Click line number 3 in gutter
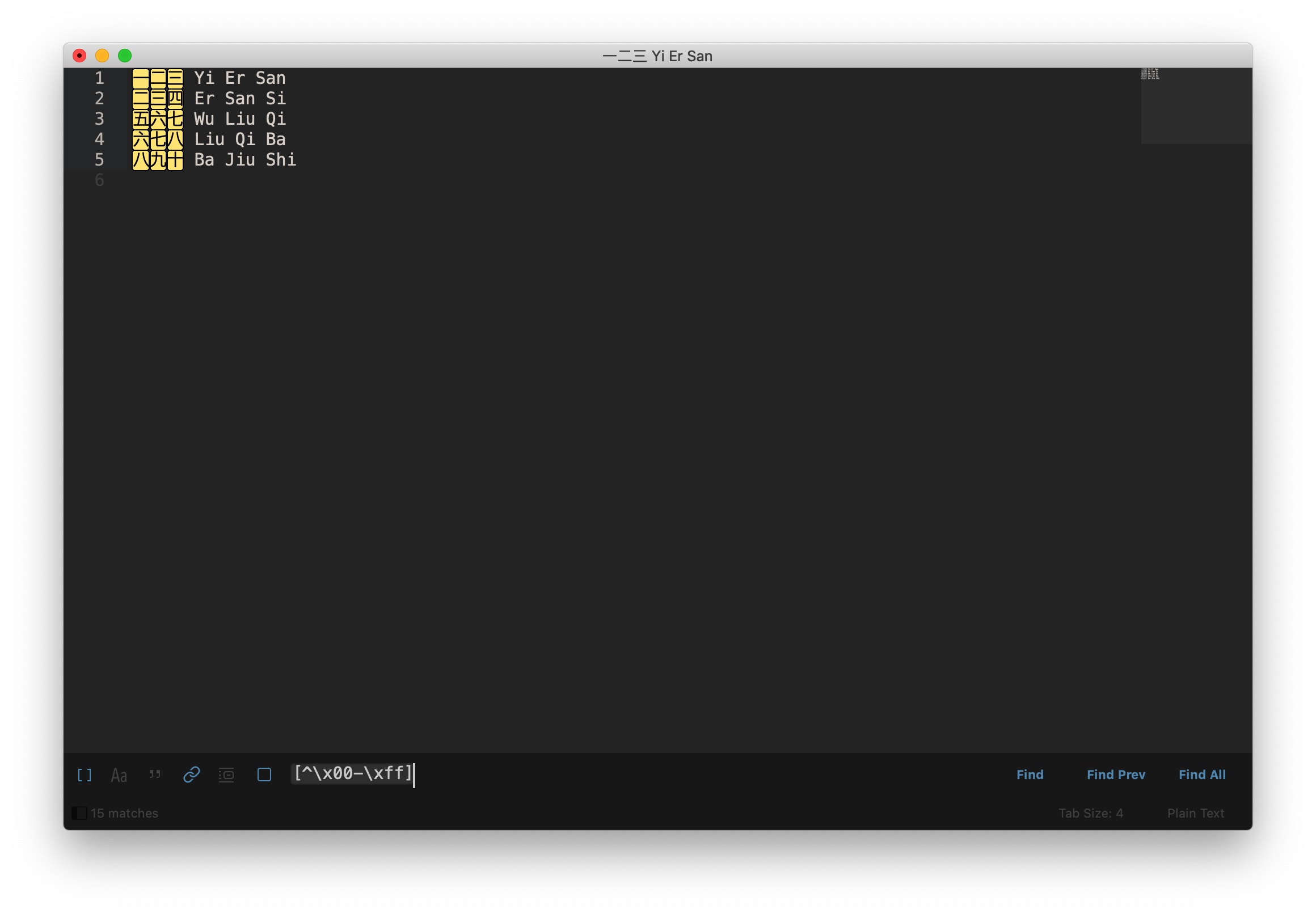 click(x=99, y=119)
